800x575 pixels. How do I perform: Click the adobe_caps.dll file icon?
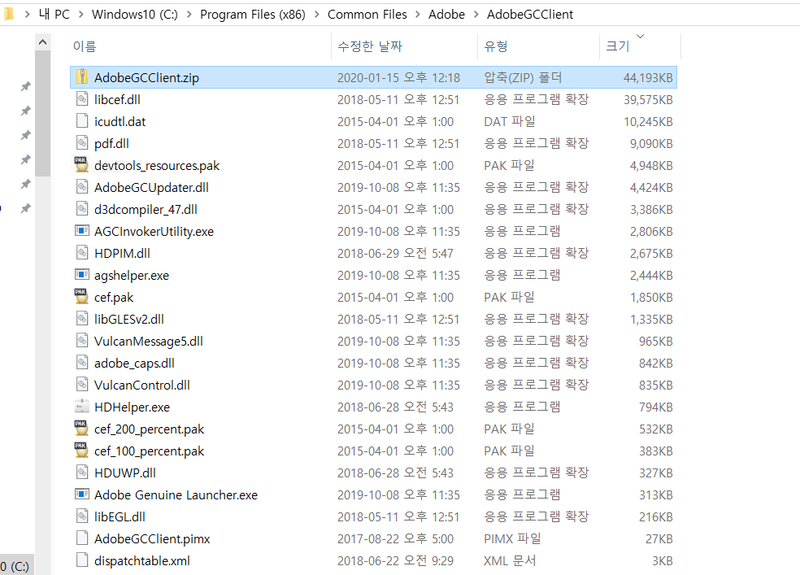(x=82, y=362)
